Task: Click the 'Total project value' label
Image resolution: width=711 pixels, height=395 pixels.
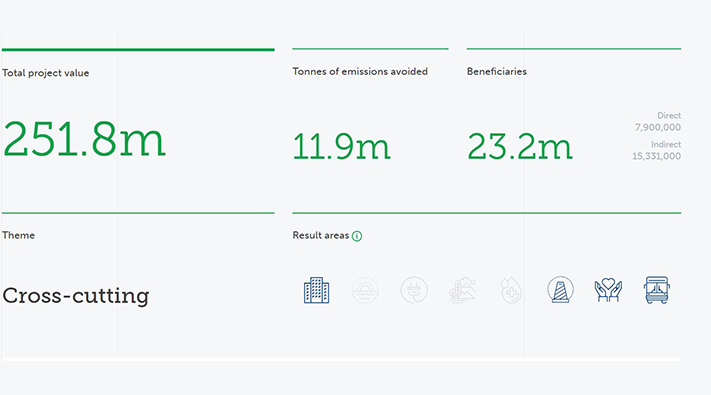Action: click(45, 73)
